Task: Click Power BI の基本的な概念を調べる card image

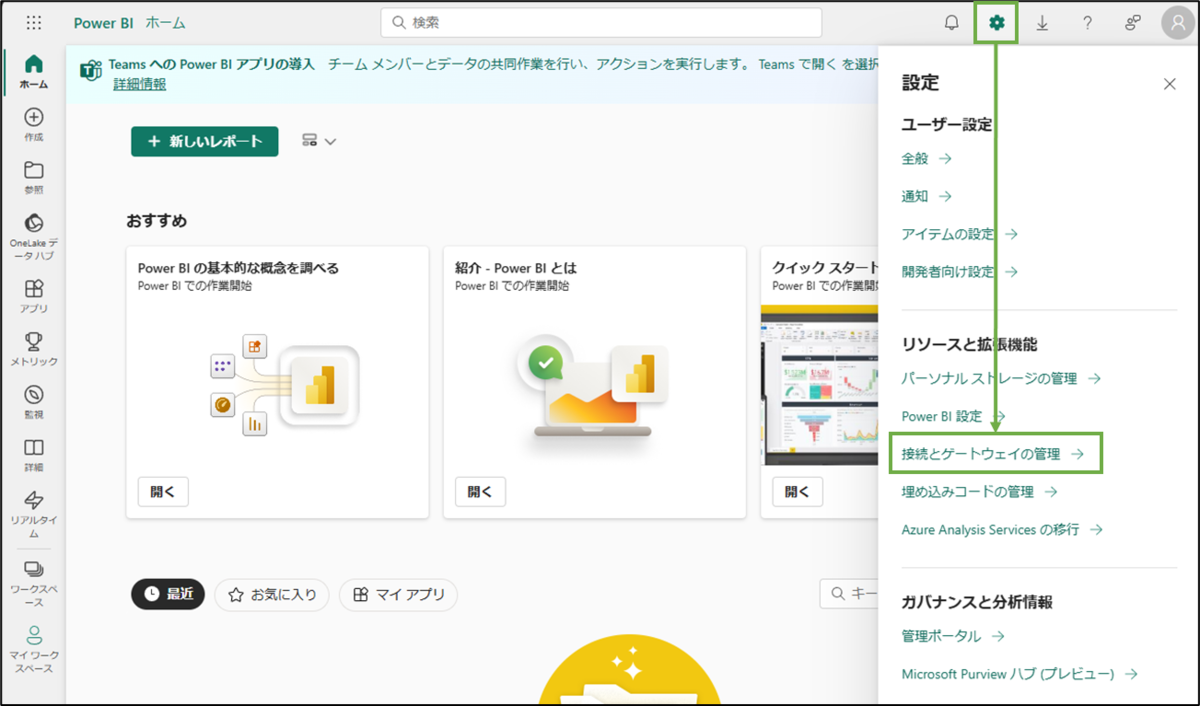Action: pos(284,386)
